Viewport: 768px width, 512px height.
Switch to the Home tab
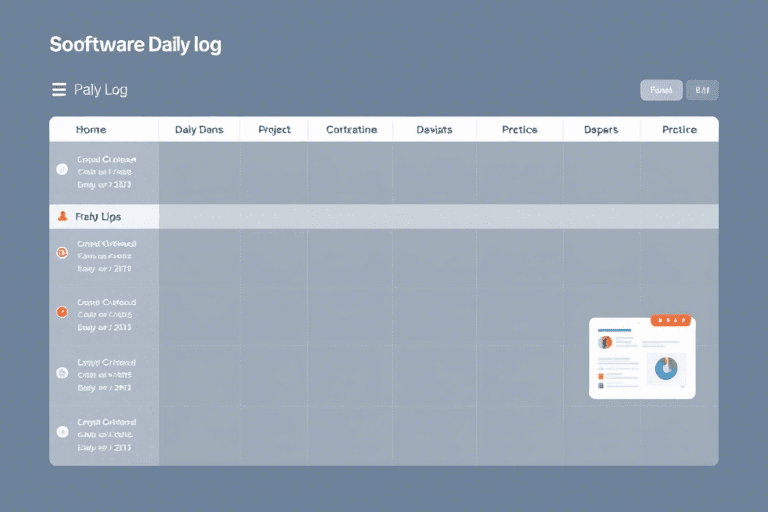point(91,130)
